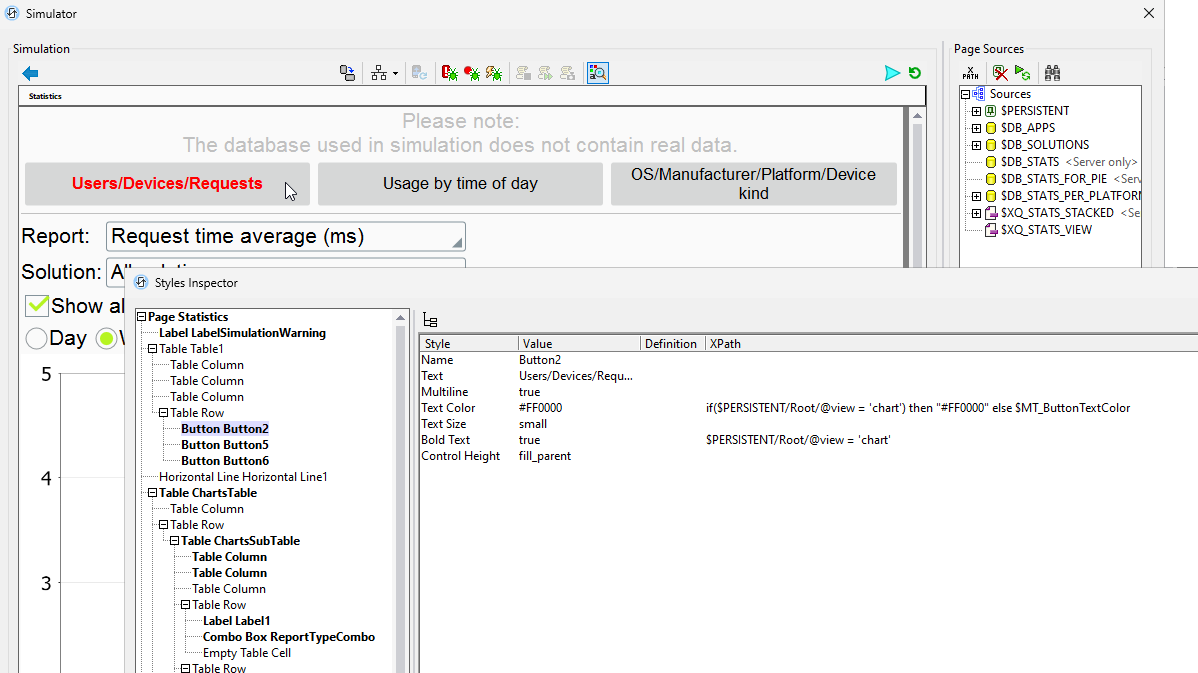Open the binoculars find icon

(1052, 72)
